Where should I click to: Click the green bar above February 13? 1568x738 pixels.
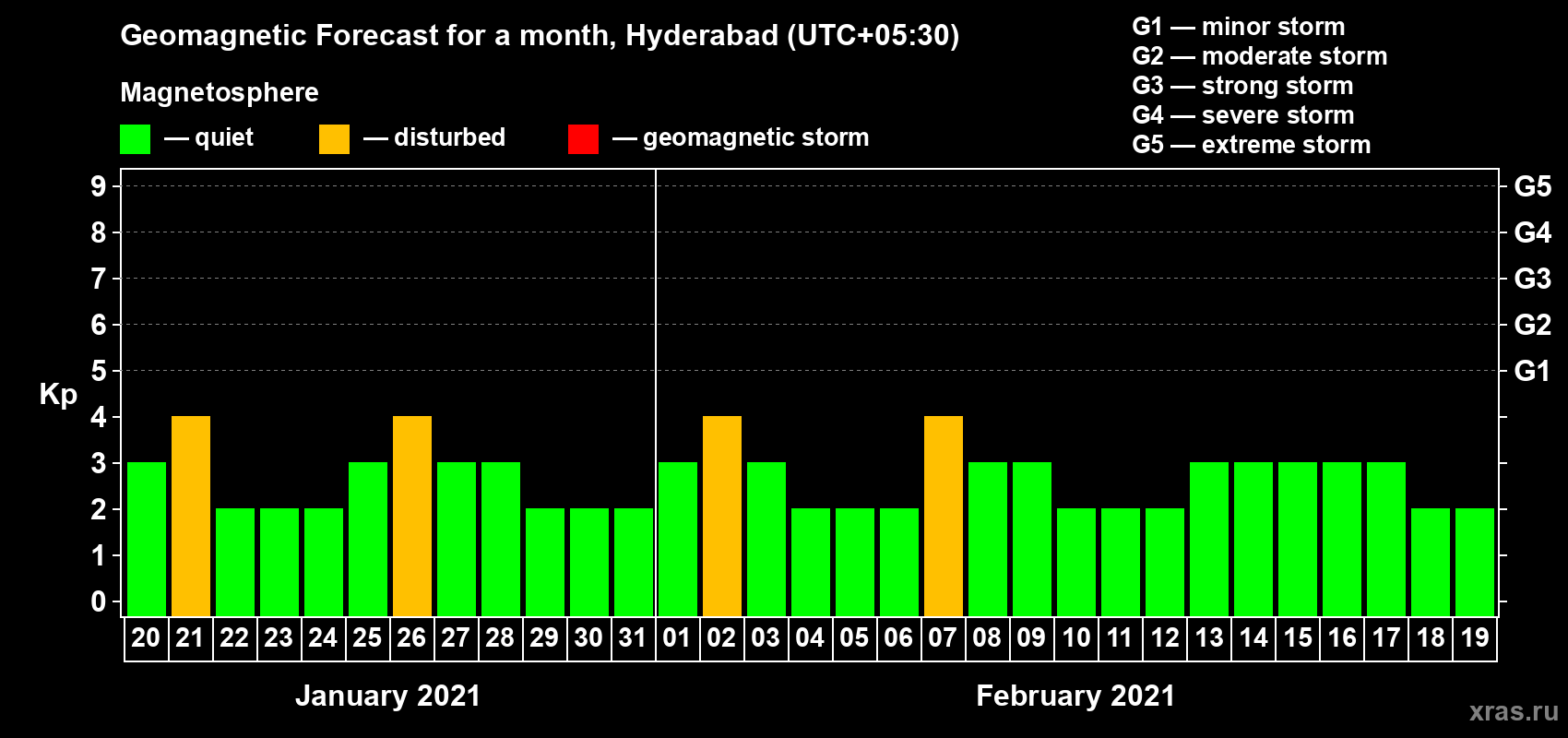pos(1209,540)
